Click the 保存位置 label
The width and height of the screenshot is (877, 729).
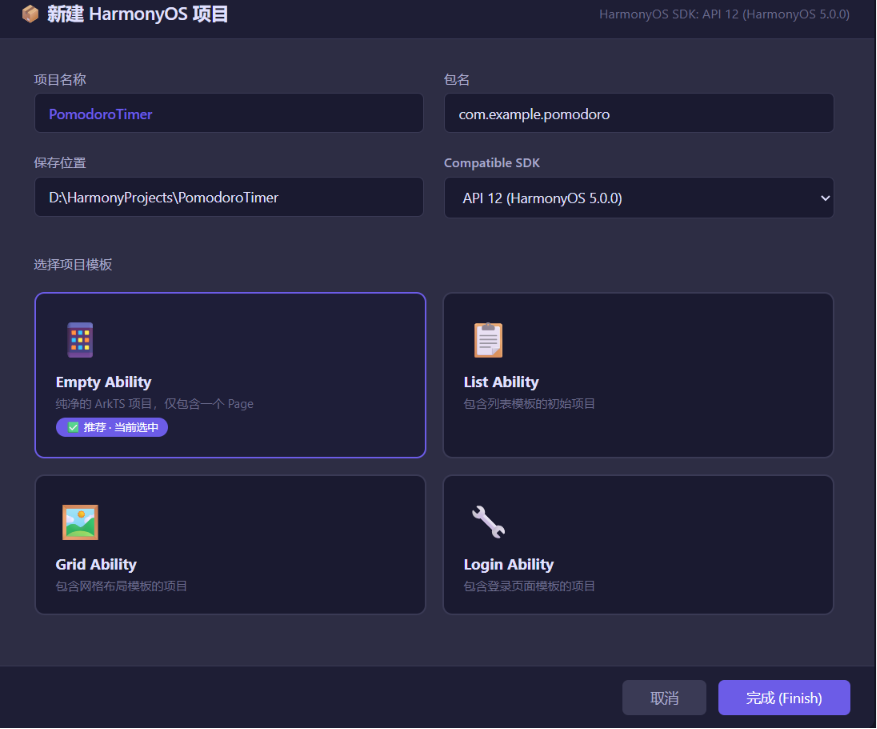60,163
